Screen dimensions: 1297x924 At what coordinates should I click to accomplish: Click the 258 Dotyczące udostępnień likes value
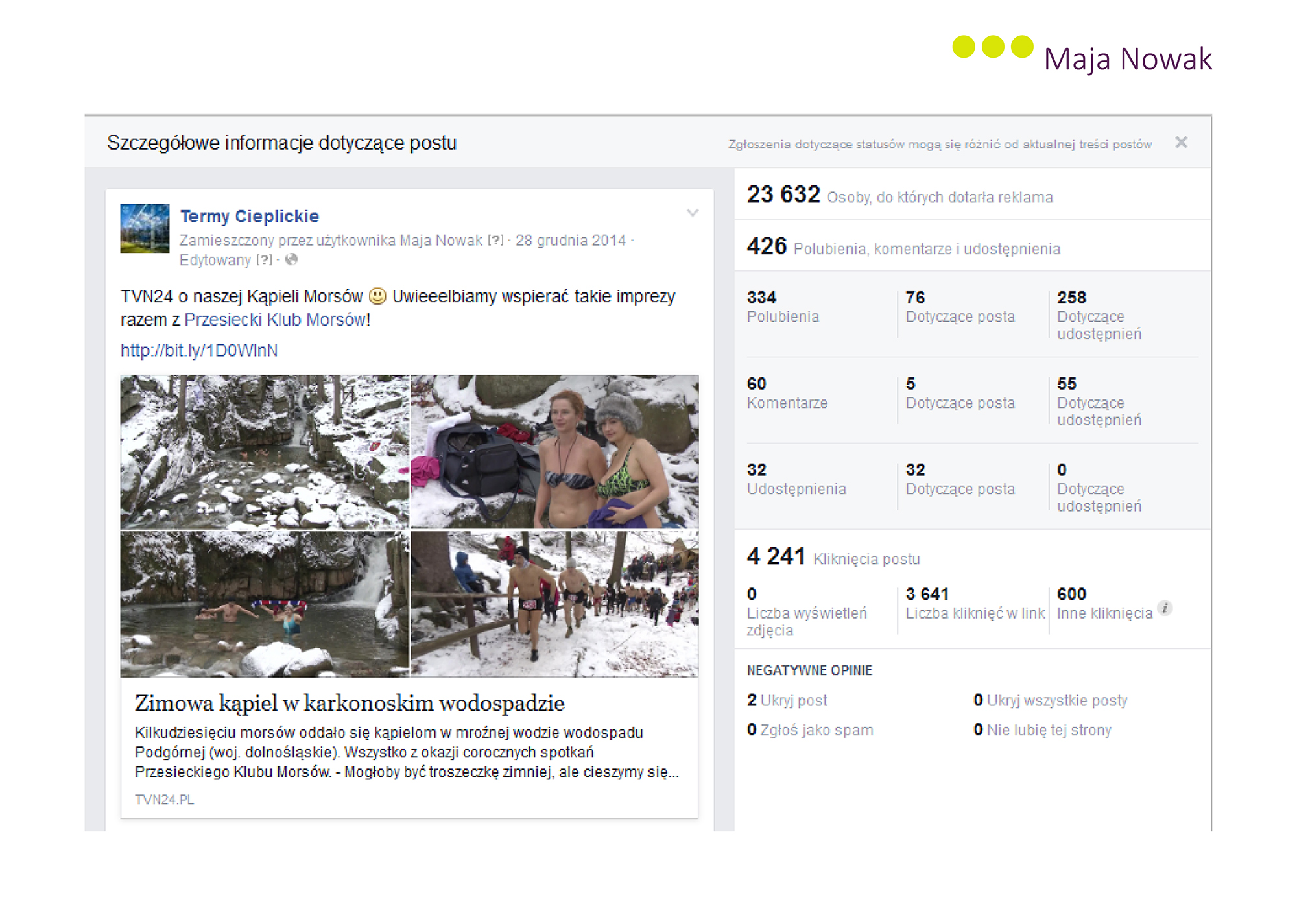1099,315
